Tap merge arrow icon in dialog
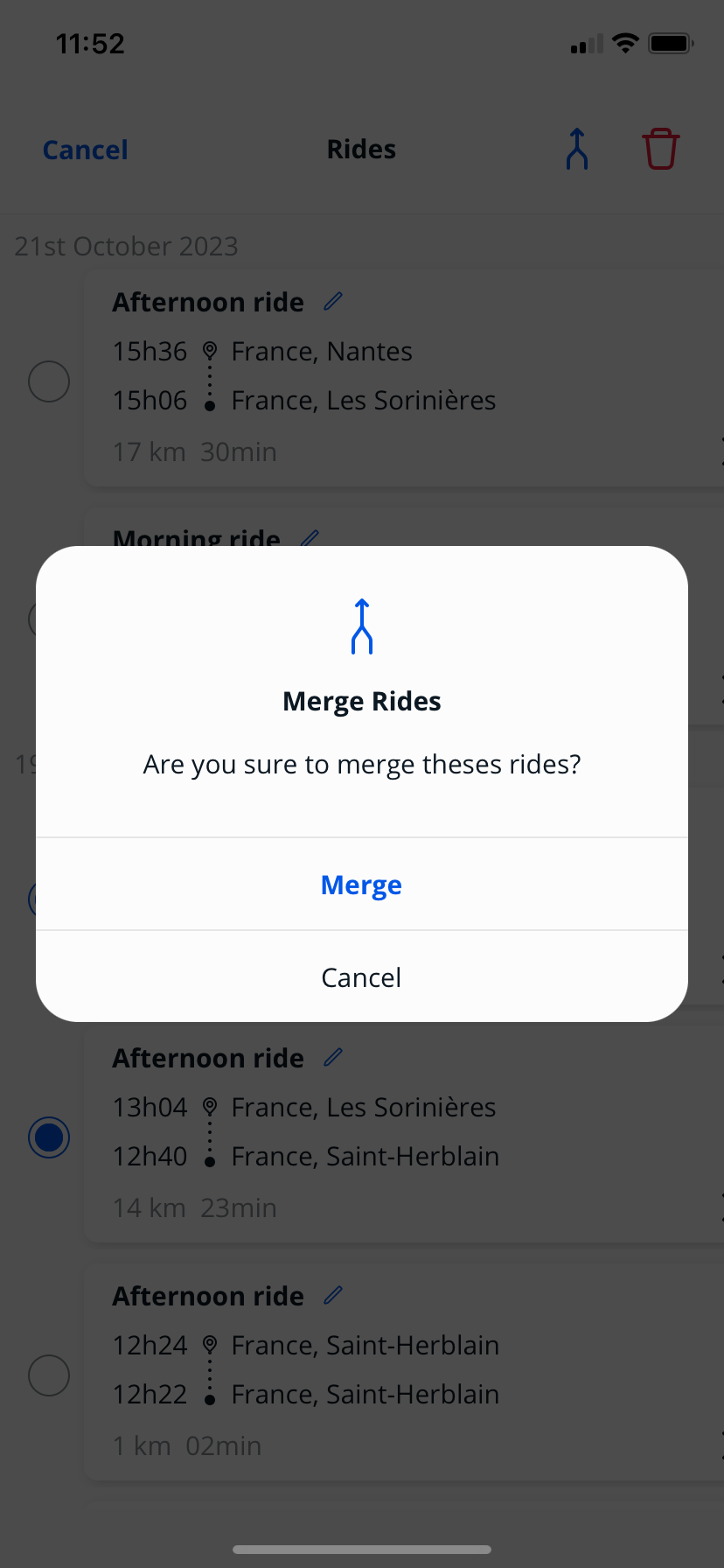724x1568 pixels. pos(362,626)
